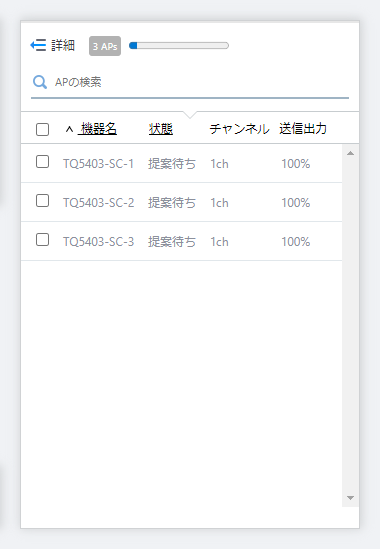Click the 送信出力 column header
The height and width of the screenshot is (549, 380).
(303, 129)
